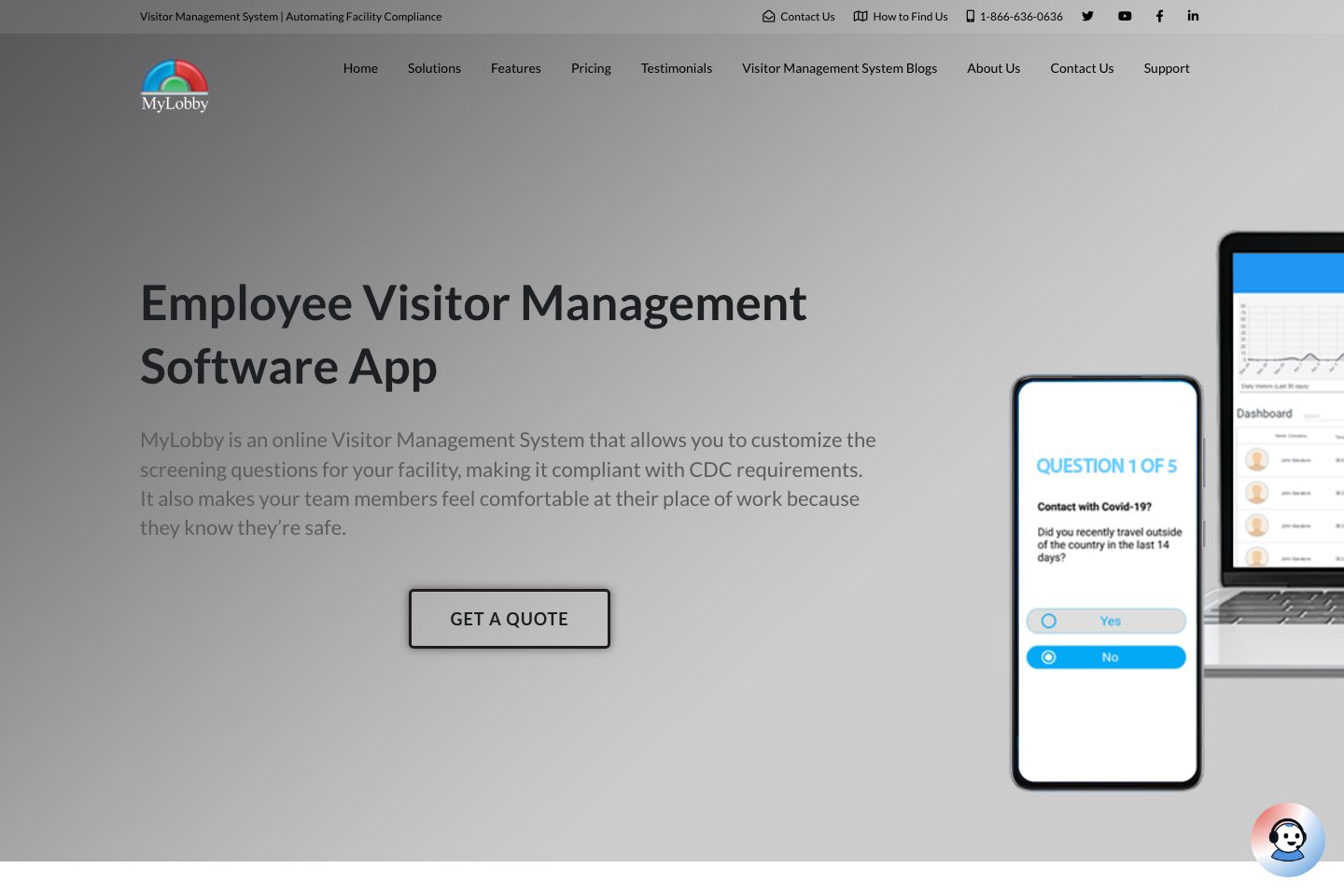Open the Twitter social icon

click(x=1087, y=16)
